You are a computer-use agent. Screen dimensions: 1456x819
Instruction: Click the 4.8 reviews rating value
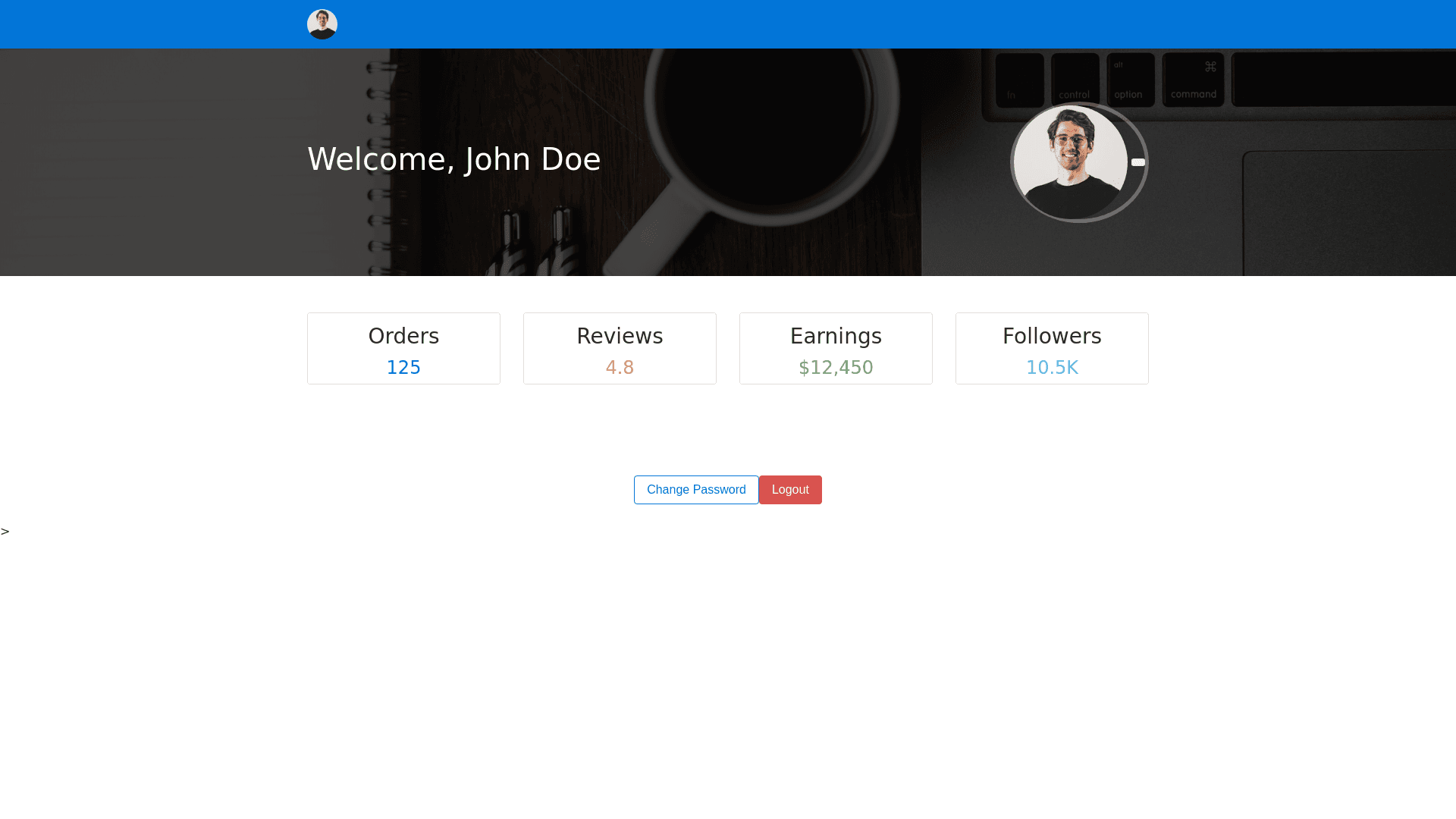(620, 368)
